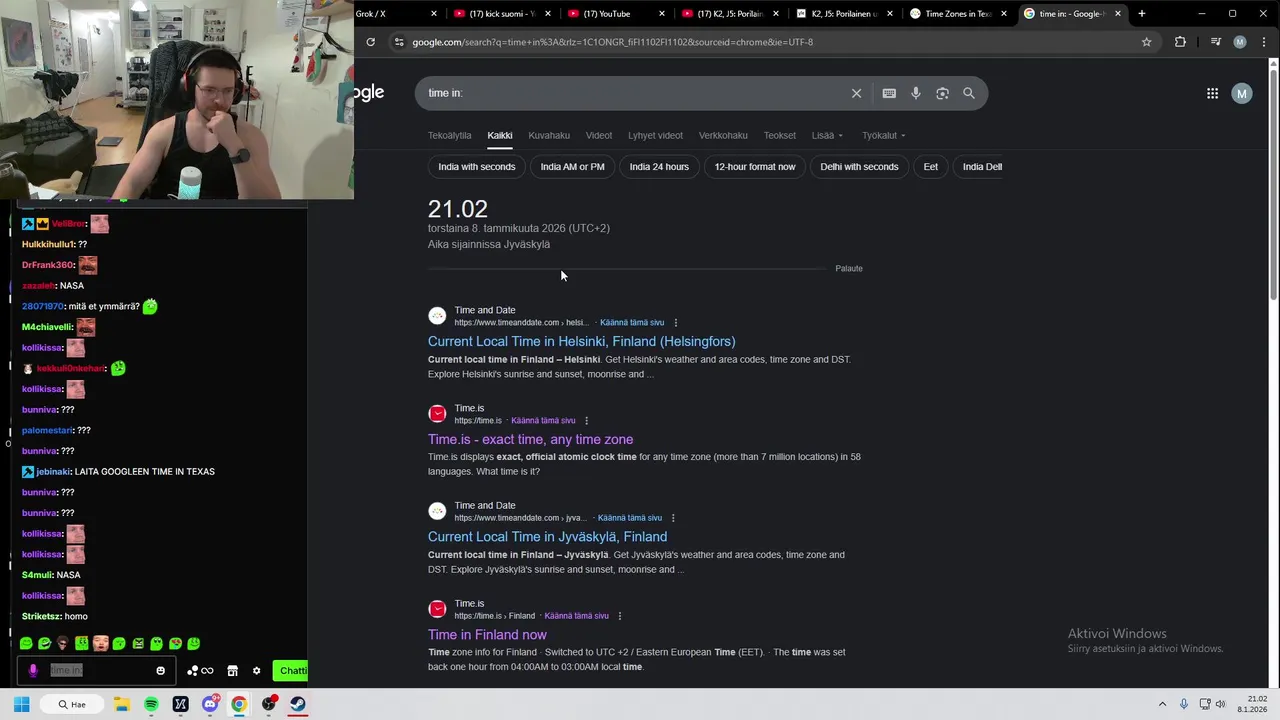This screenshot has height=720, width=1280.
Task: Open the Google apps grid
Action: click(1212, 93)
